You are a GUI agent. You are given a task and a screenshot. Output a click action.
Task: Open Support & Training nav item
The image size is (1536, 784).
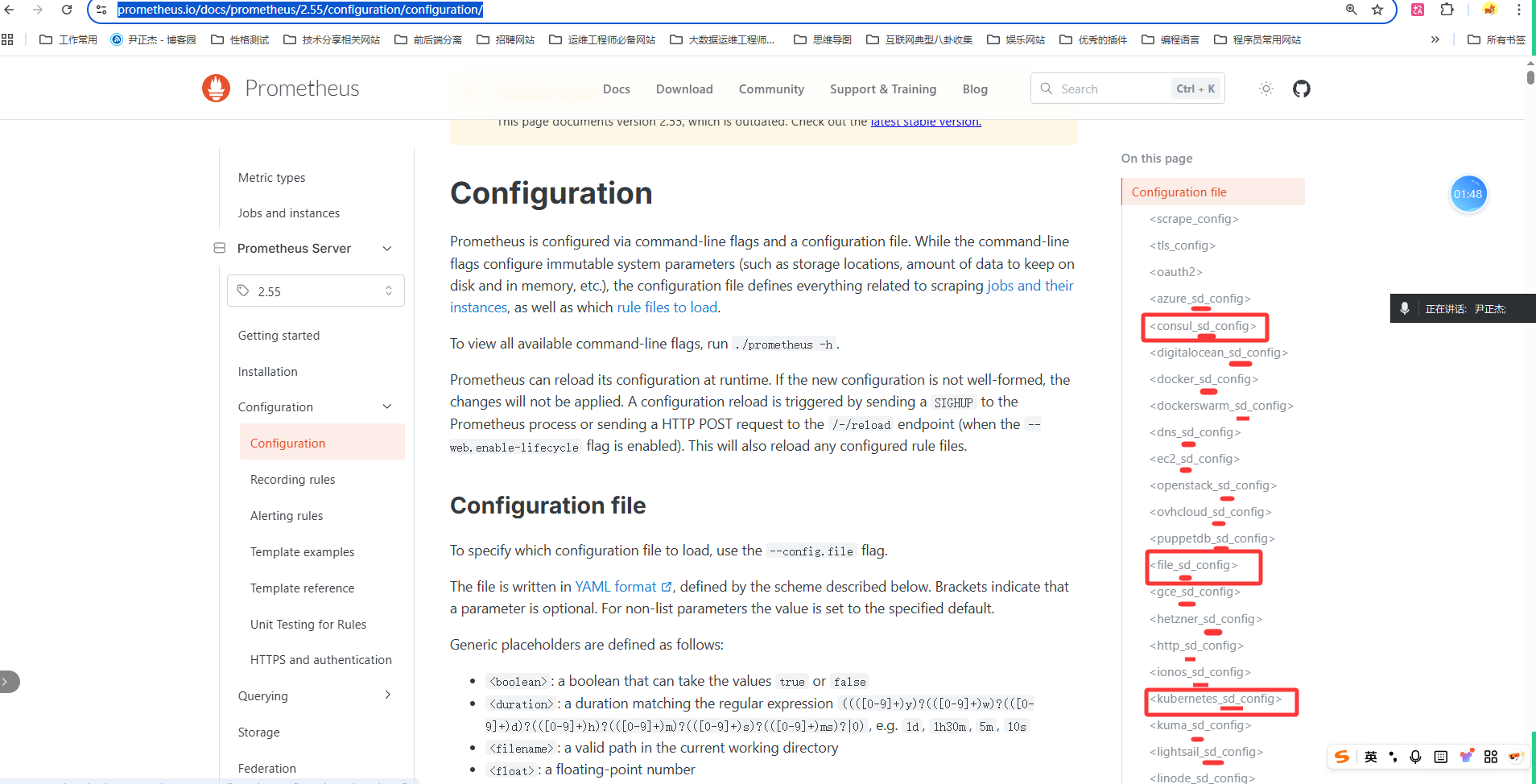coord(883,89)
